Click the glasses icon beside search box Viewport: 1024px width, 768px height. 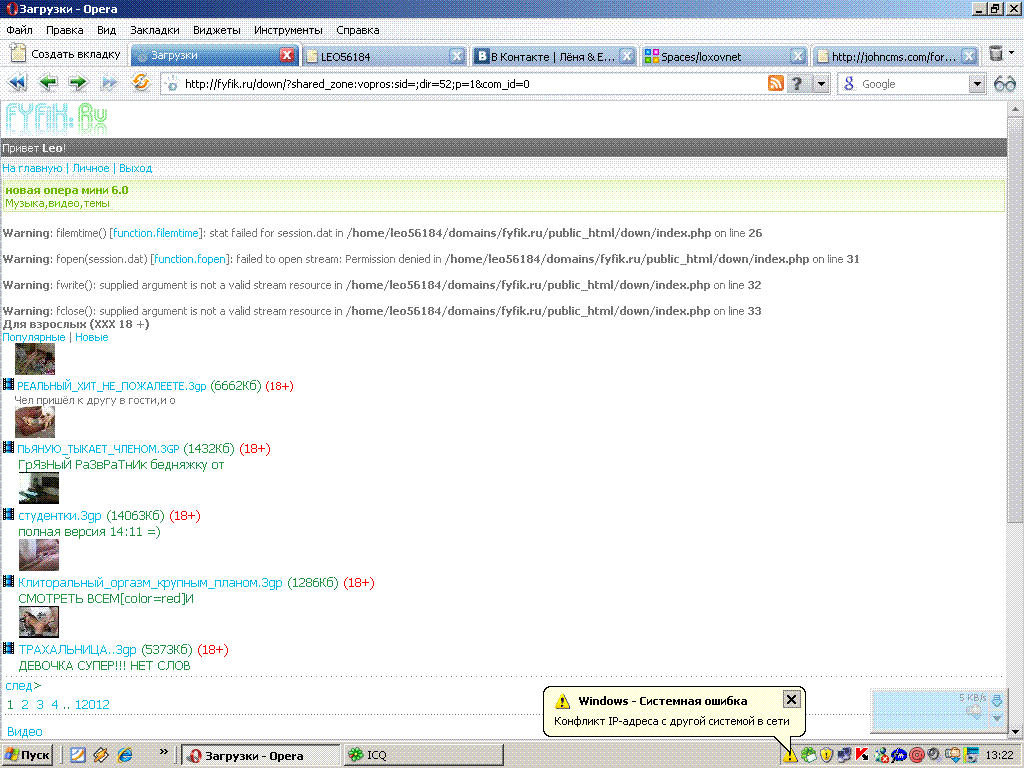point(1004,84)
